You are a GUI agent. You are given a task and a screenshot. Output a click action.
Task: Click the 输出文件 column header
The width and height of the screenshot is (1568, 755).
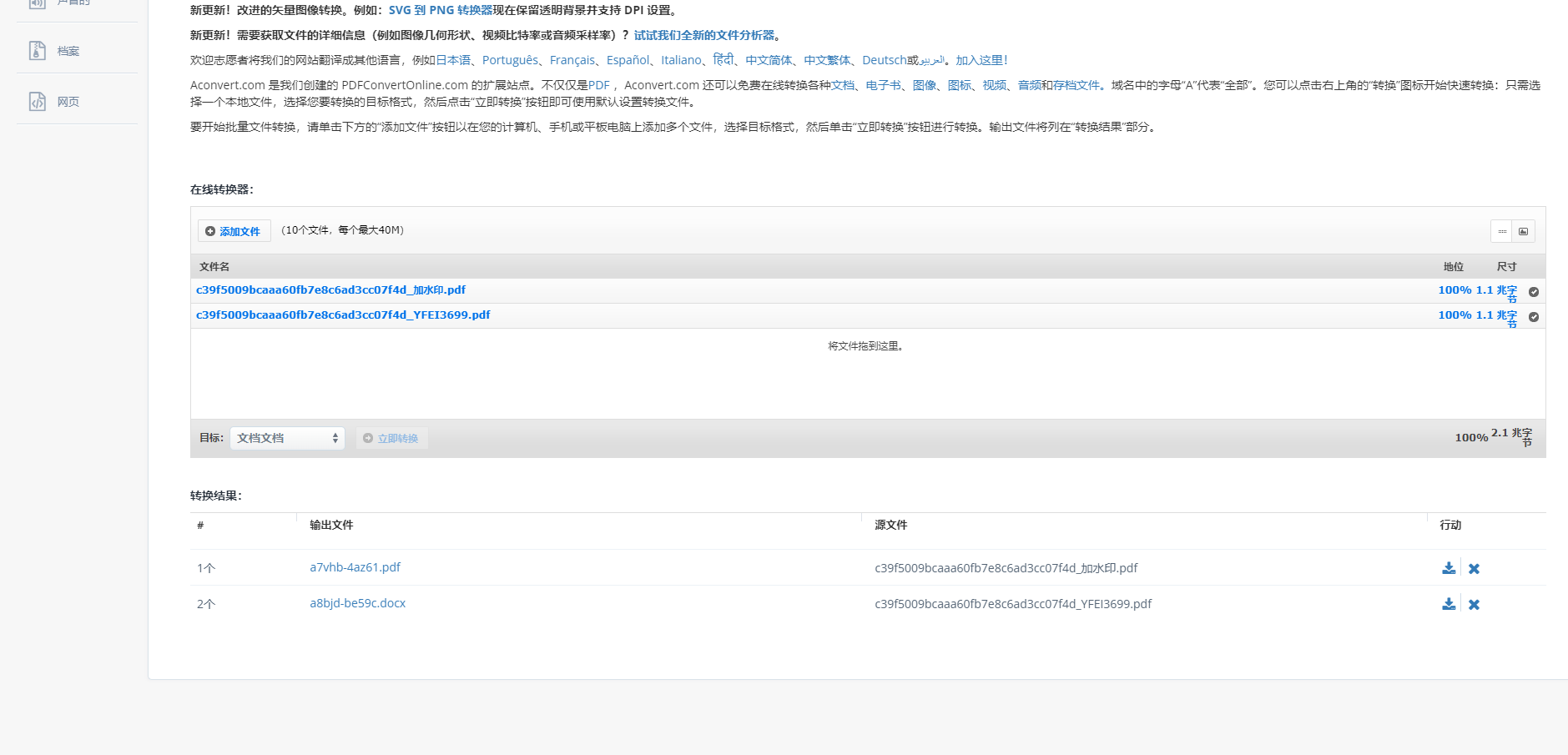331,525
